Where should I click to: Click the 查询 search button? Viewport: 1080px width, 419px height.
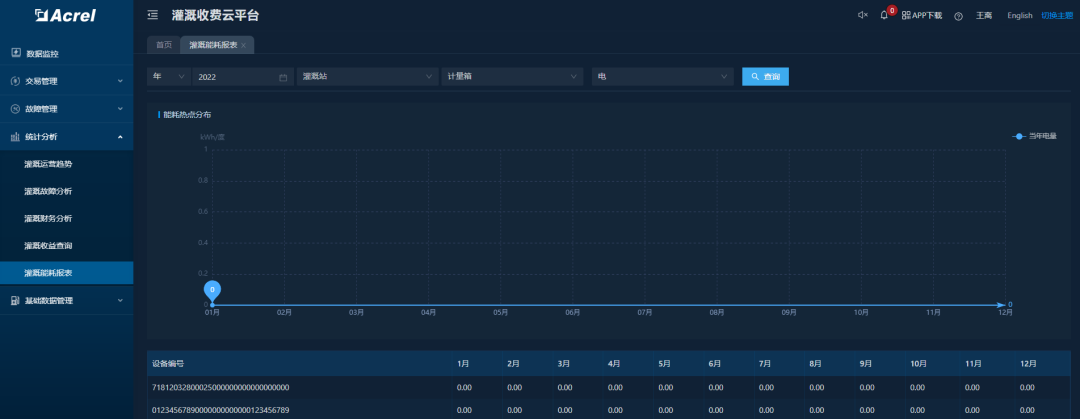point(765,76)
